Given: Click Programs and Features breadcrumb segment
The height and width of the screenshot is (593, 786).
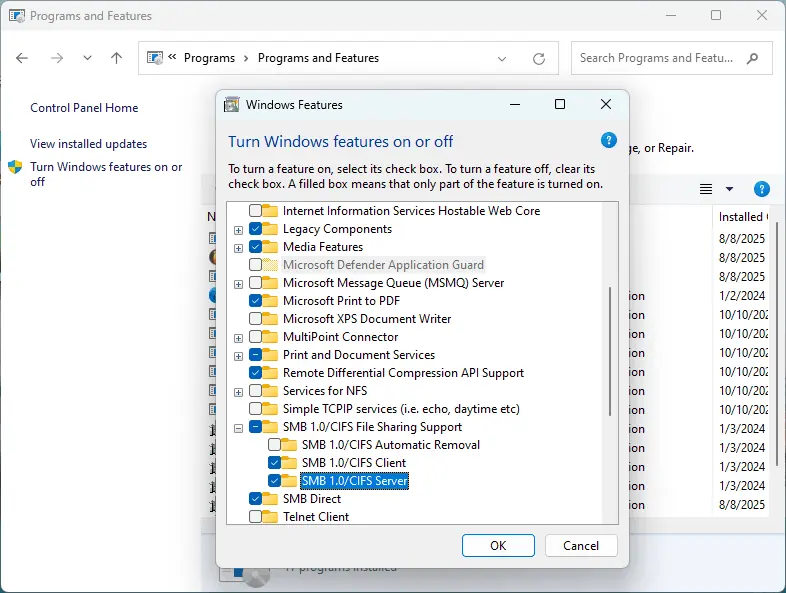Looking at the screenshot, I should pos(318,58).
